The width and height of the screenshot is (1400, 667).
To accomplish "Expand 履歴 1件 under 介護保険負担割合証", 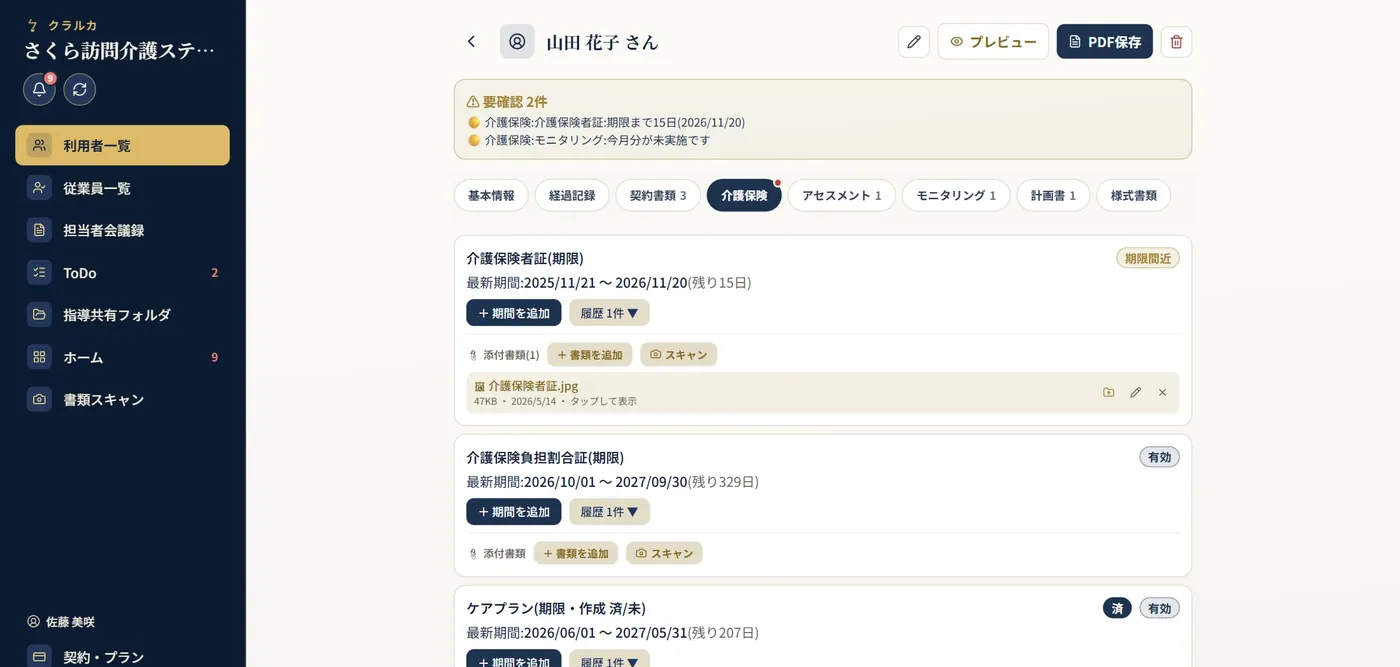I will coord(610,512).
